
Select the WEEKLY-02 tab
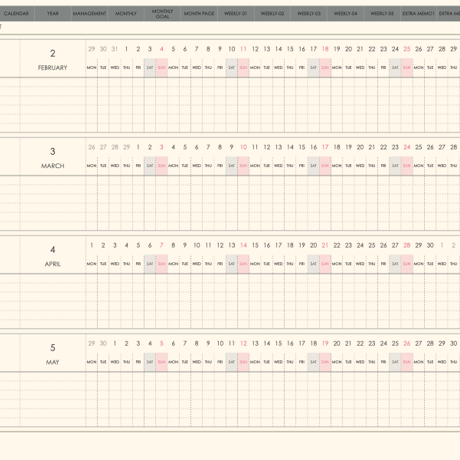(272, 14)
